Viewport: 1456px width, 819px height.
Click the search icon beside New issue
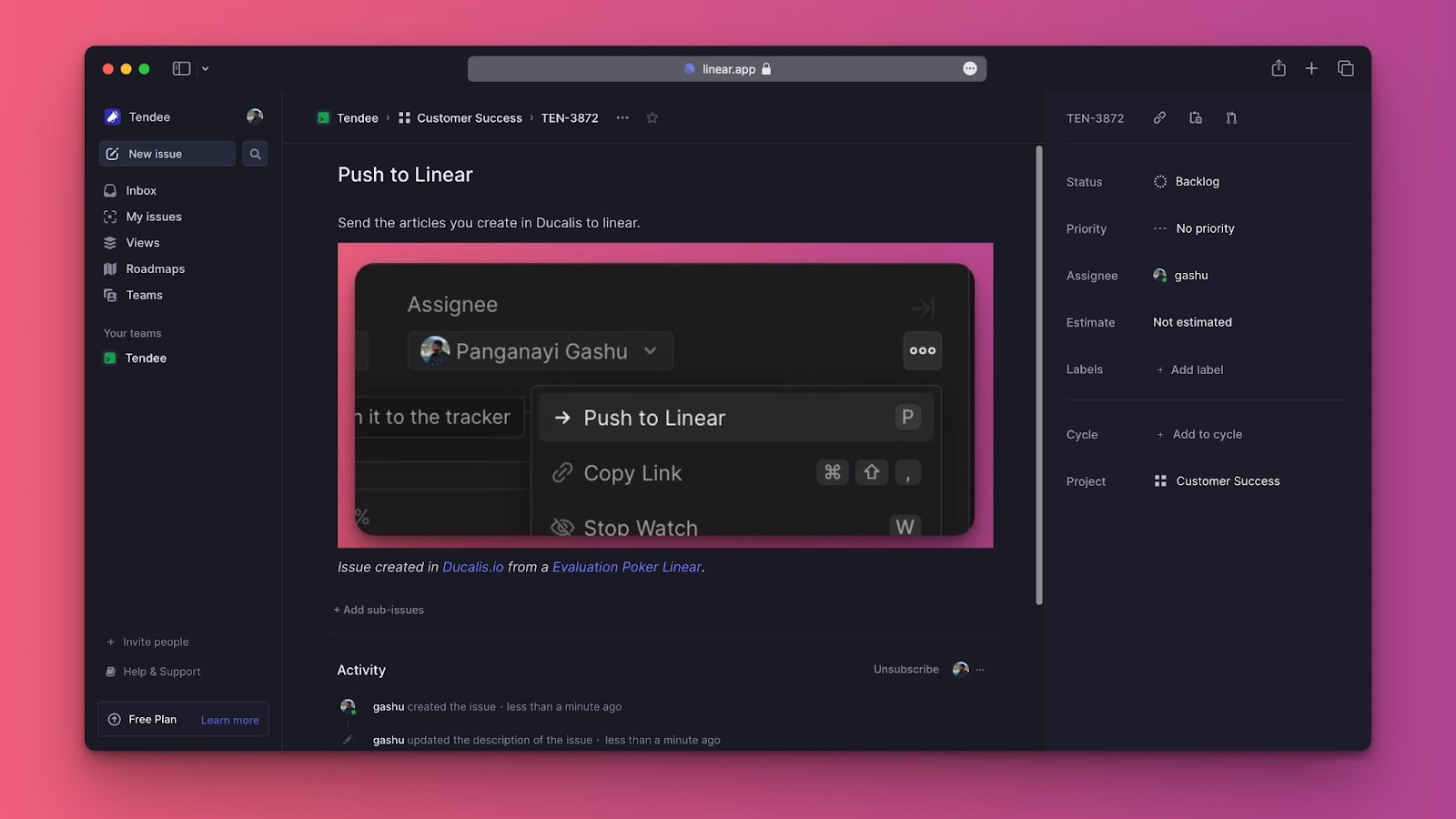(255, 154)
